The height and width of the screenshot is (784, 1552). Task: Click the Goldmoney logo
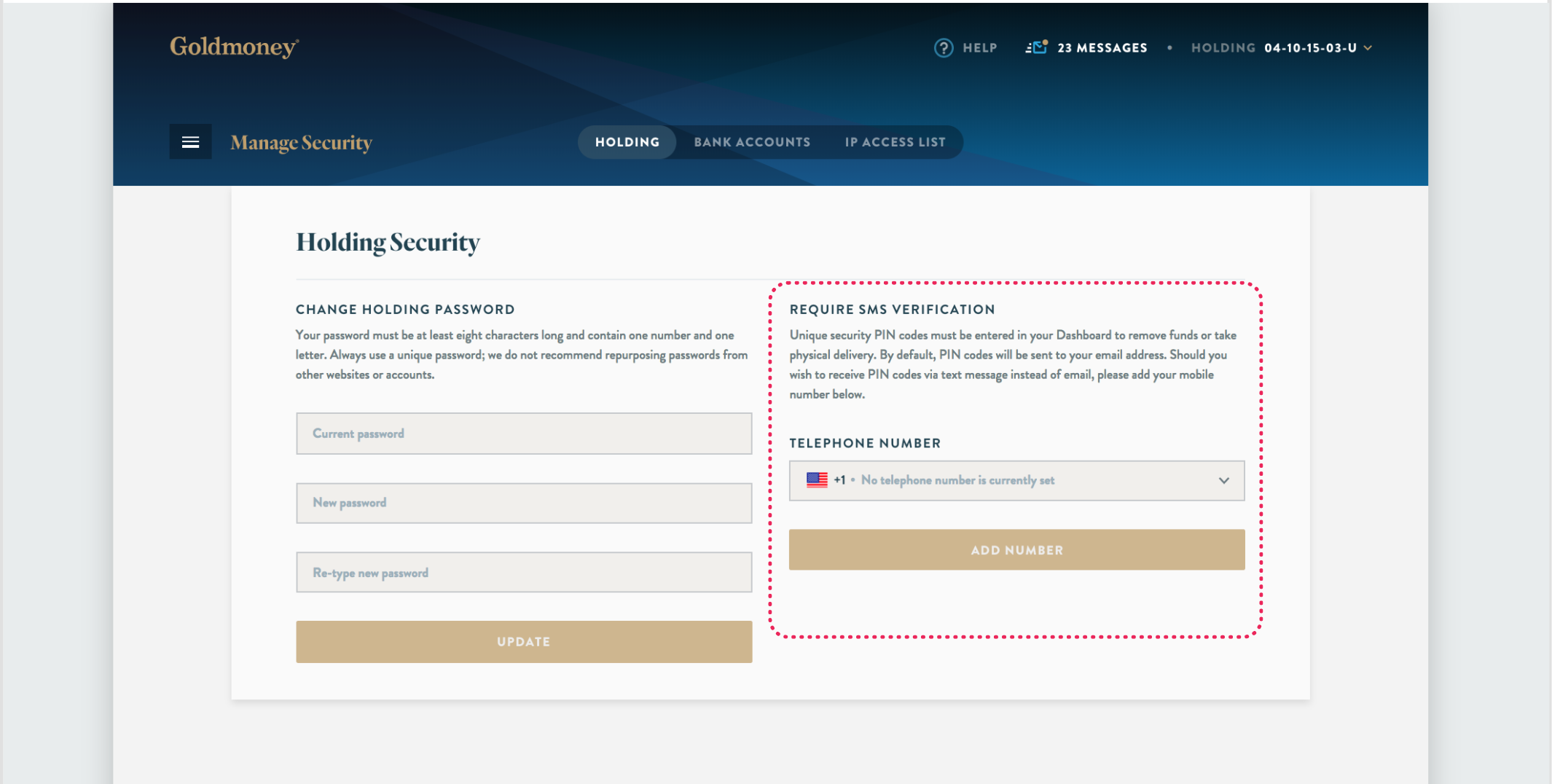[x=235, y=47]
